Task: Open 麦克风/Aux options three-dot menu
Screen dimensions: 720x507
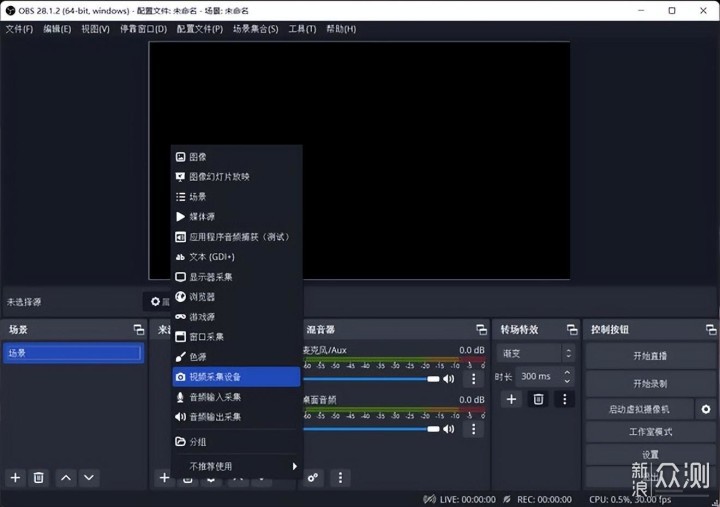Action: point(473,379)
